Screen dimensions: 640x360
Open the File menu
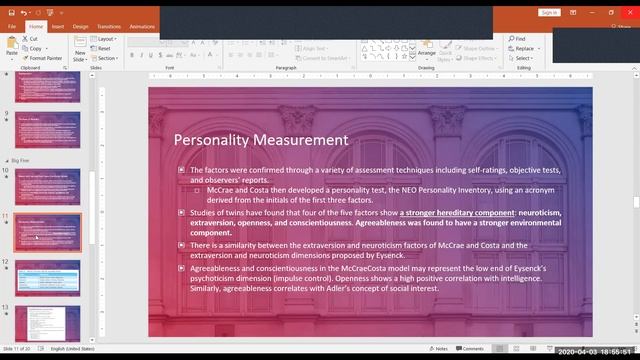click(12, 27)
